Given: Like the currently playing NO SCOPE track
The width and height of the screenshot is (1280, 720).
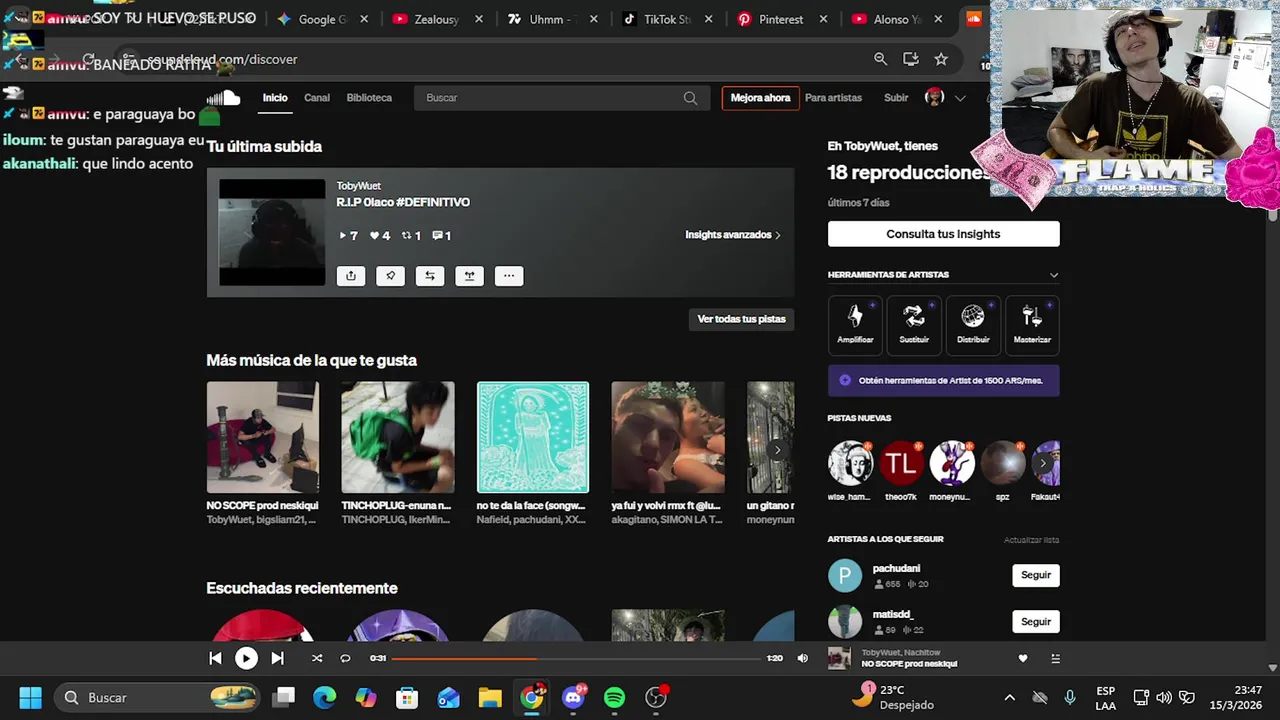Looking at the screenshot, I should coord(1022,658).
